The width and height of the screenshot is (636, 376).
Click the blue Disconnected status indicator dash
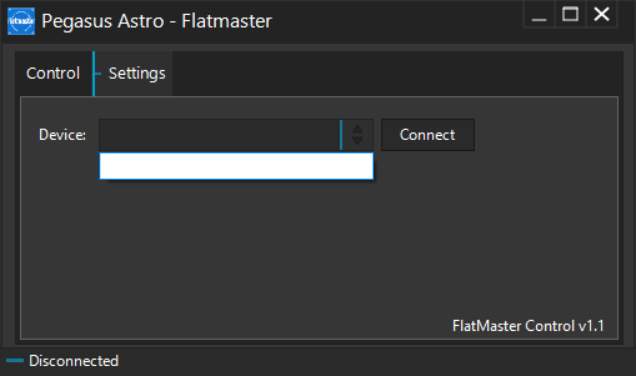click(x=15, y=361)
